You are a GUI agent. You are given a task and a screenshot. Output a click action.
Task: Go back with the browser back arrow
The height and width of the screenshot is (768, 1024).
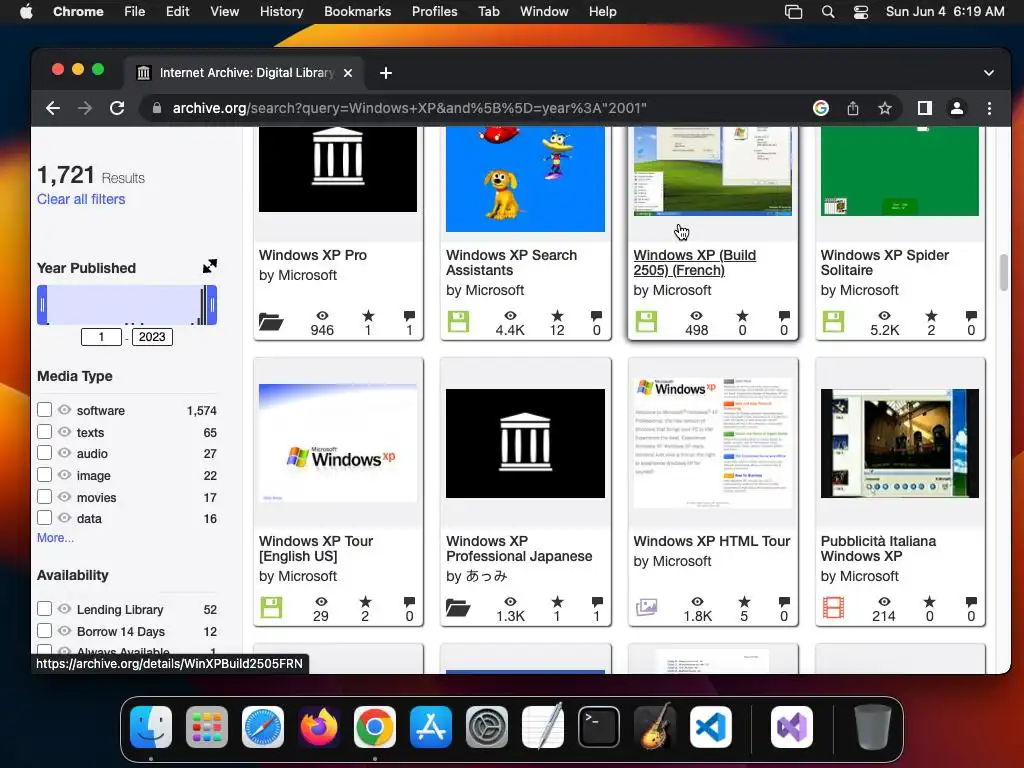[53, 108]
